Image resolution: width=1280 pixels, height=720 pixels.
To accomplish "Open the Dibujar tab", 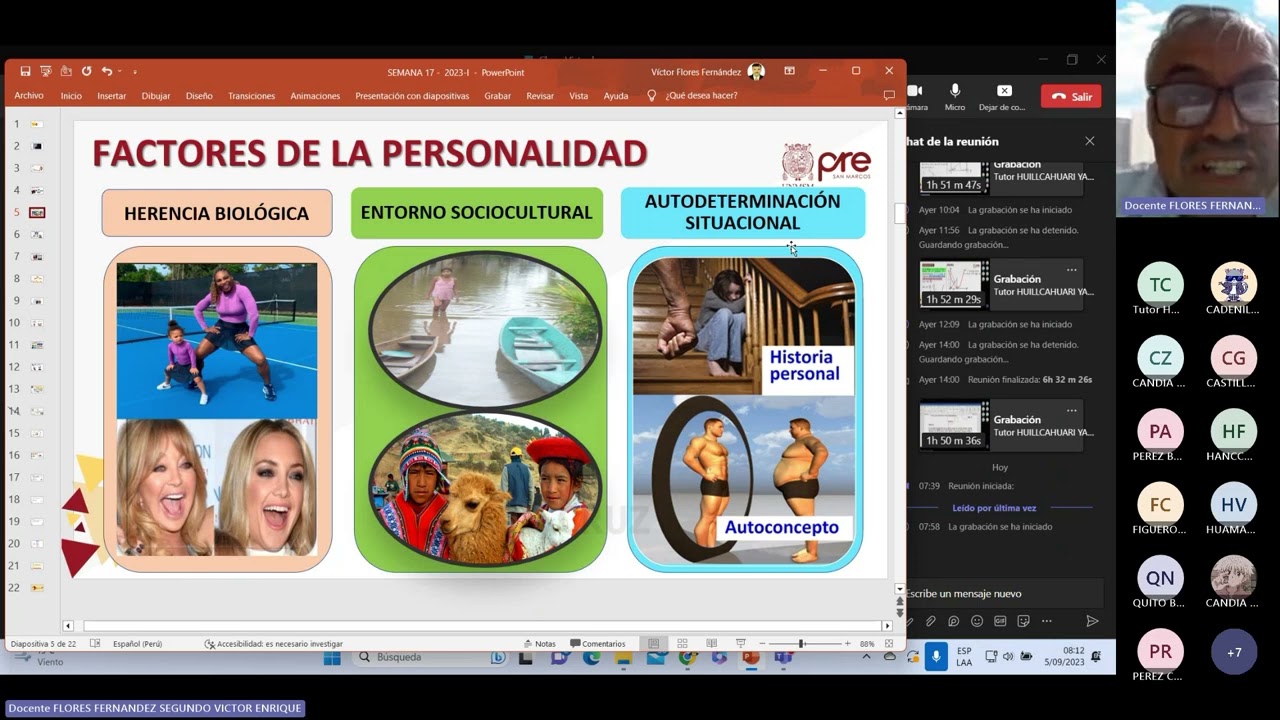I will pos(156,96).
